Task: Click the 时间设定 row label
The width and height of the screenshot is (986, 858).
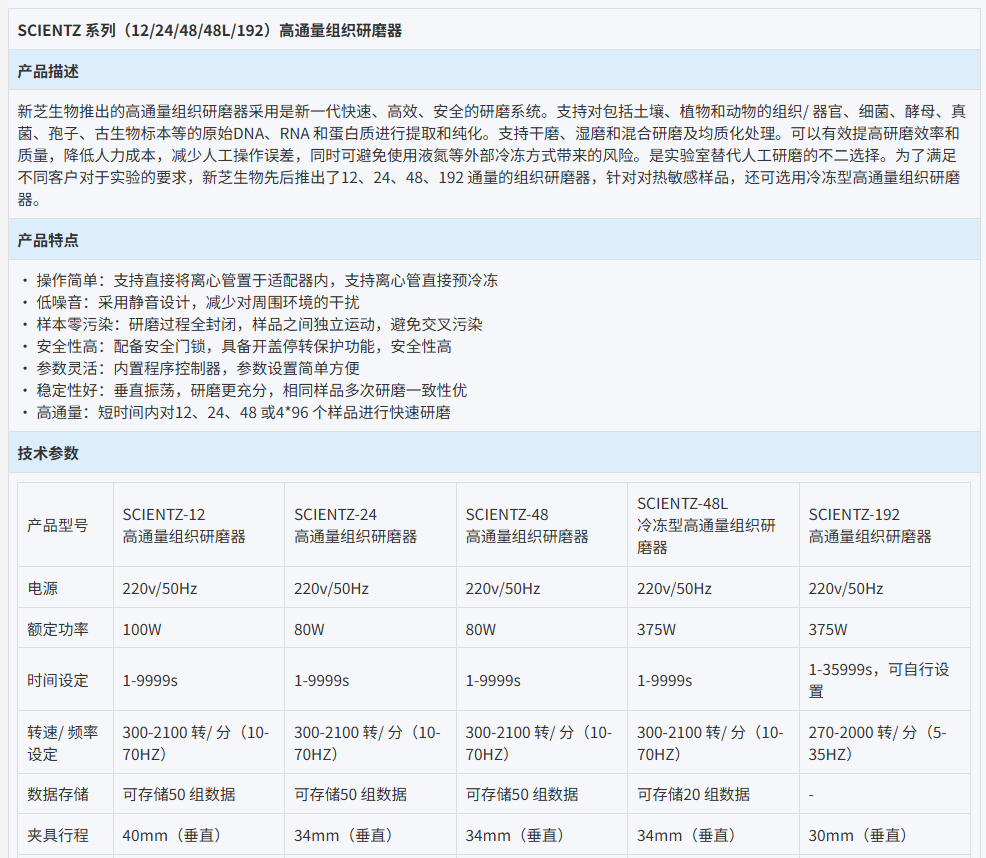Action: point(58,681)
